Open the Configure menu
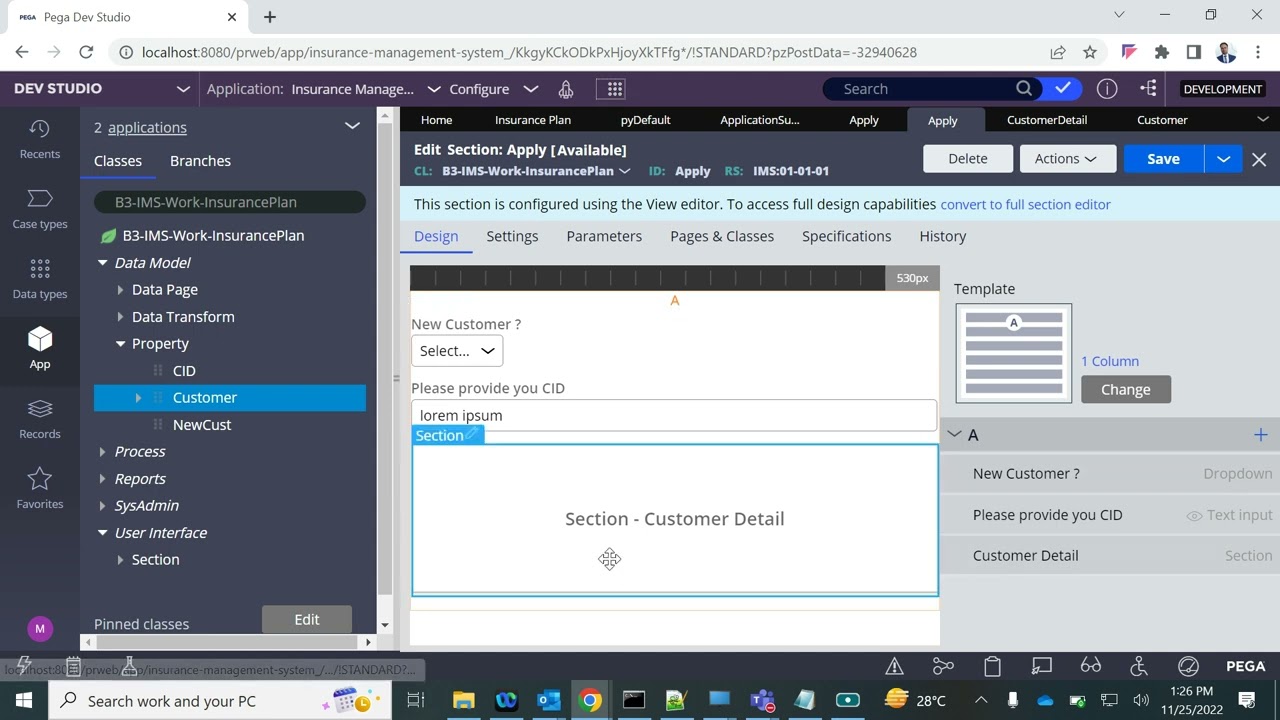 [x=494, y=89]
